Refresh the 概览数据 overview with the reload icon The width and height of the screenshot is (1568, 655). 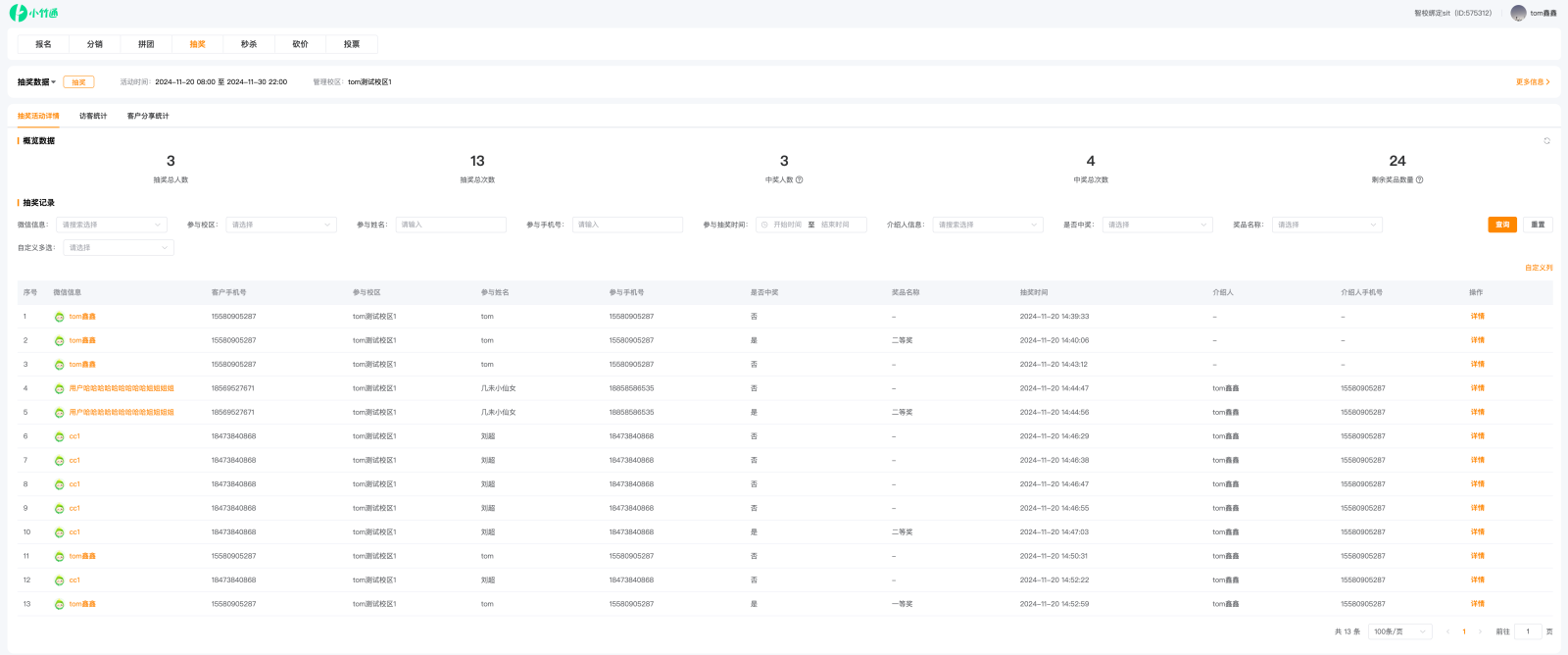pyautogui.click(x=1547, y=141)
